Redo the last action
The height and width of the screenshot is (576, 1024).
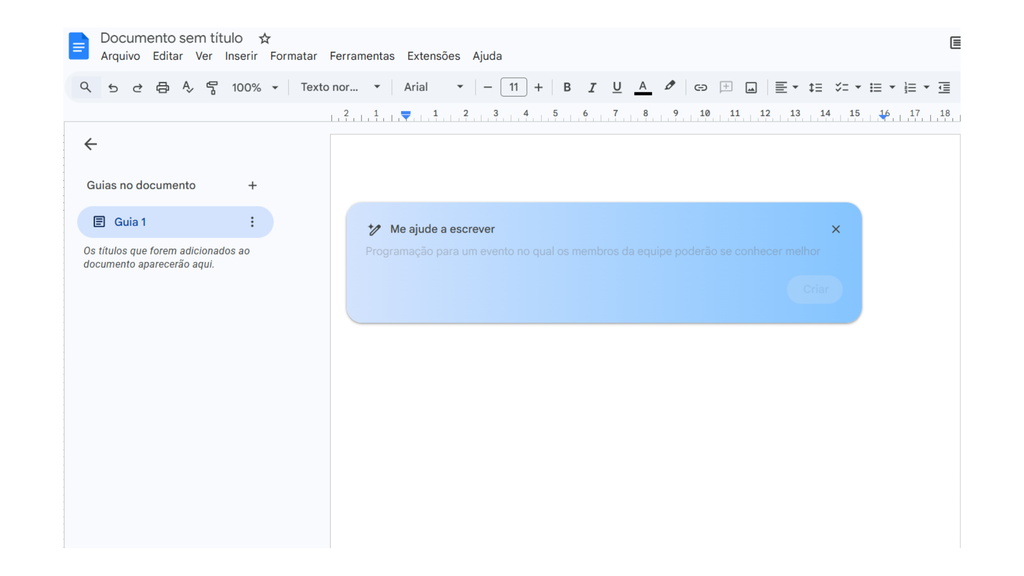pos(137,87)
